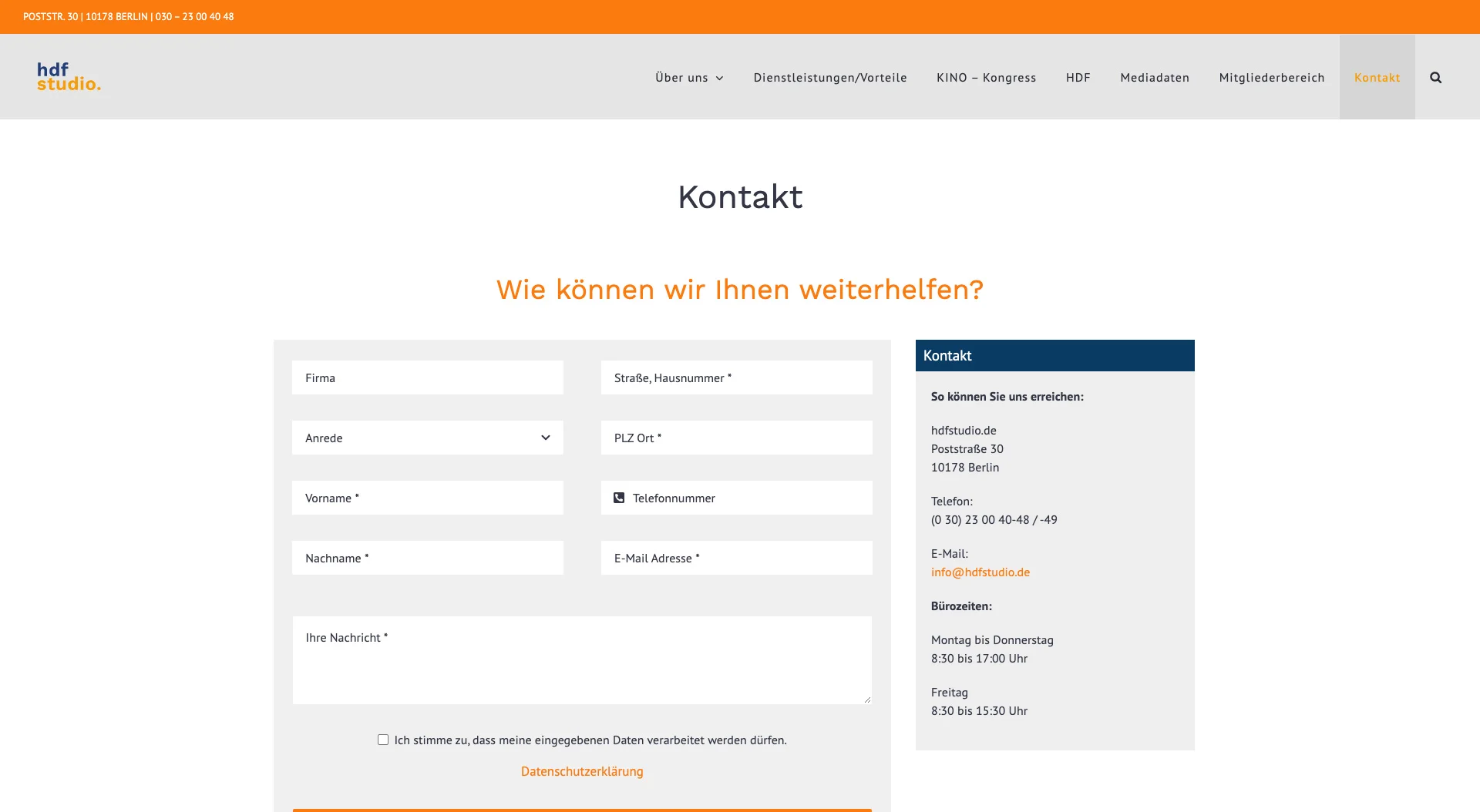The width and height of the screenshot is (1480, 812).
Task: Click the E-Mail Adresse field
Action: 736,558
